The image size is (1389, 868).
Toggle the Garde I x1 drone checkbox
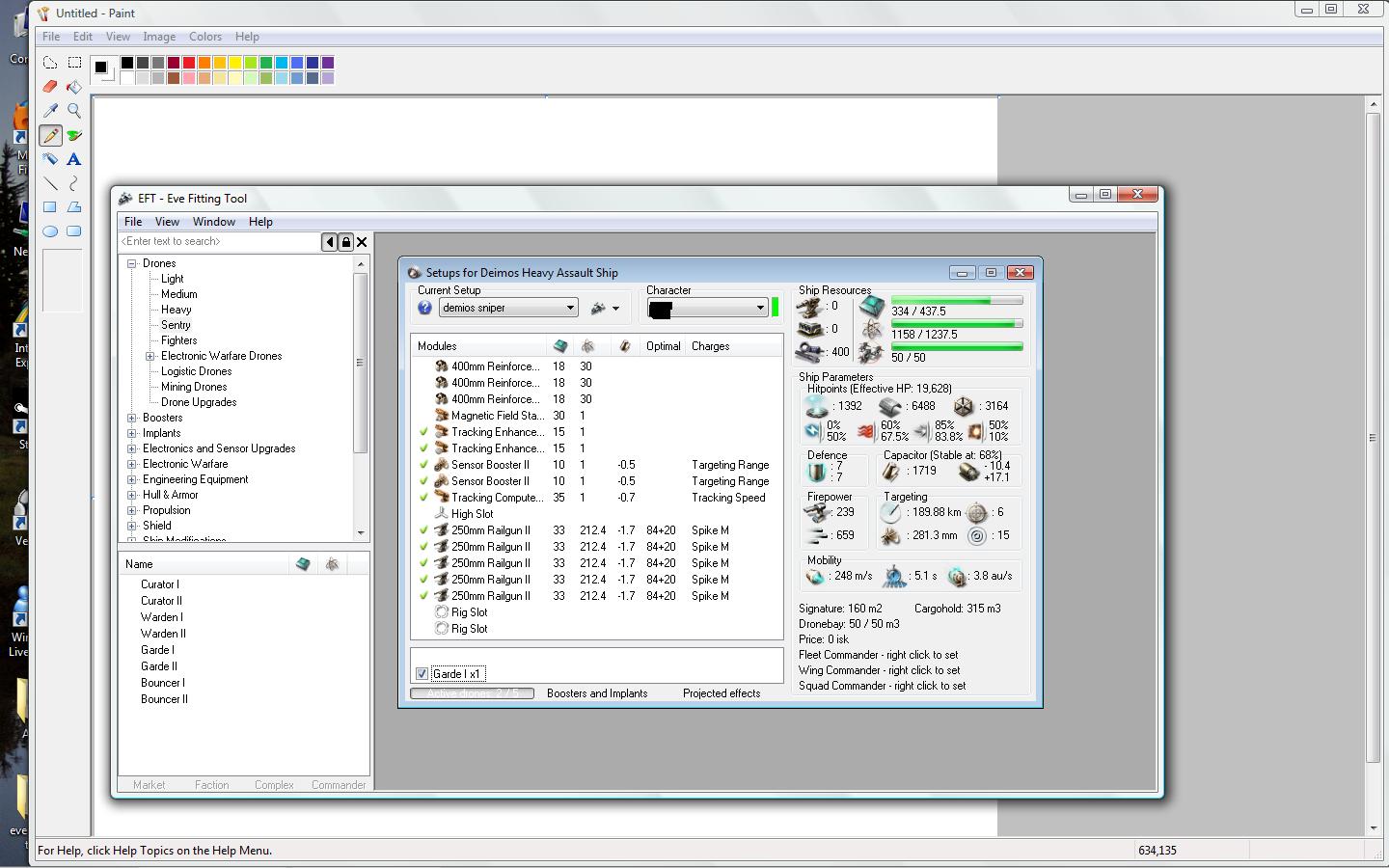point(422,674)
